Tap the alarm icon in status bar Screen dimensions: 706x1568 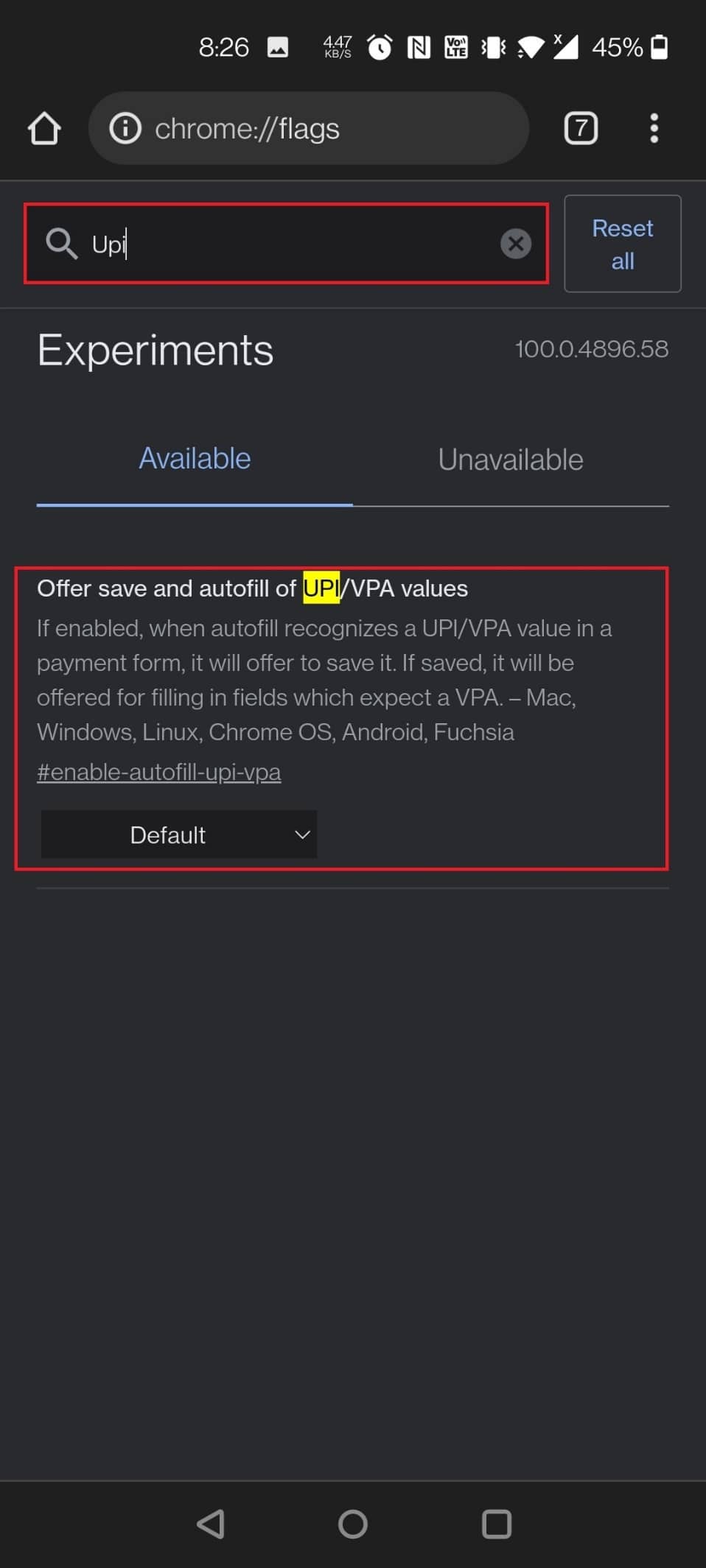(380, 48)
